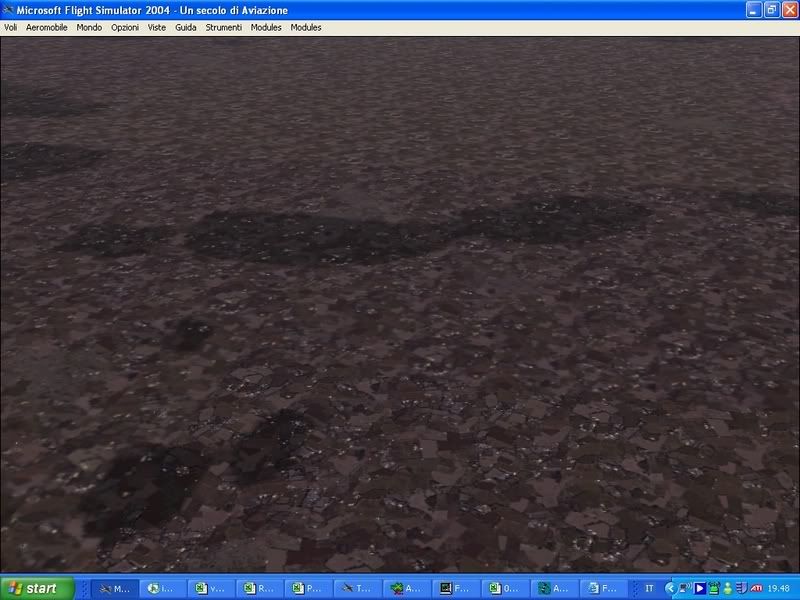
Task: Open the Modules menu right after Strumenti
Action: tap(266, 28)
